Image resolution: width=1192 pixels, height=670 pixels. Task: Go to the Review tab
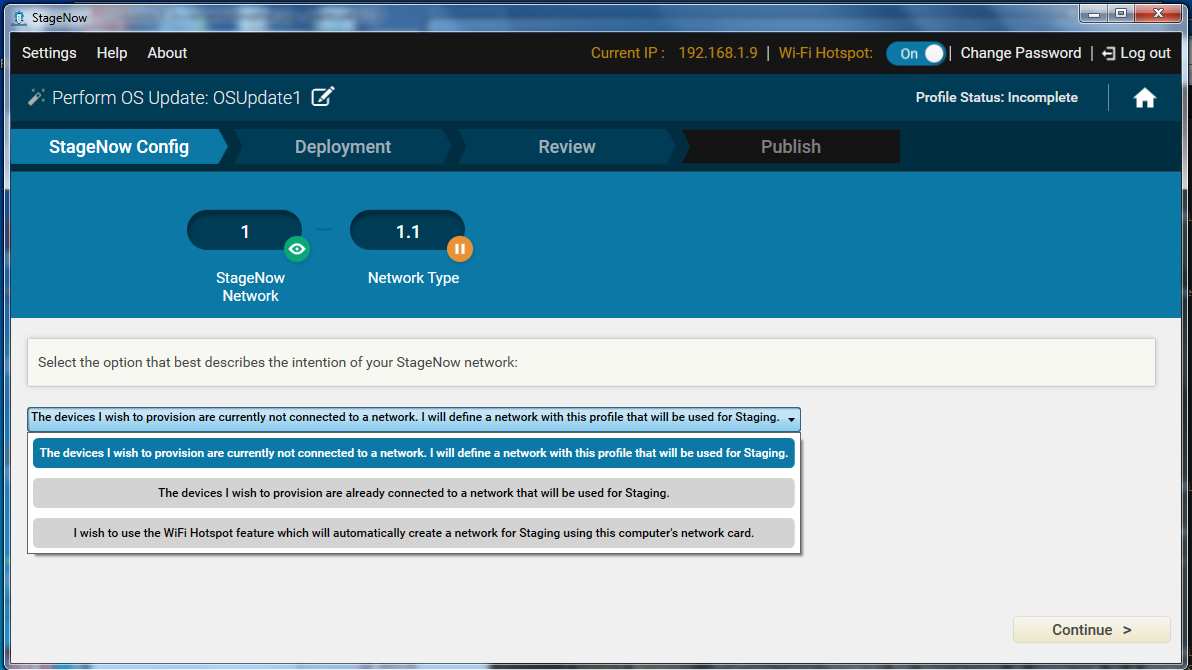coord(566,147)
